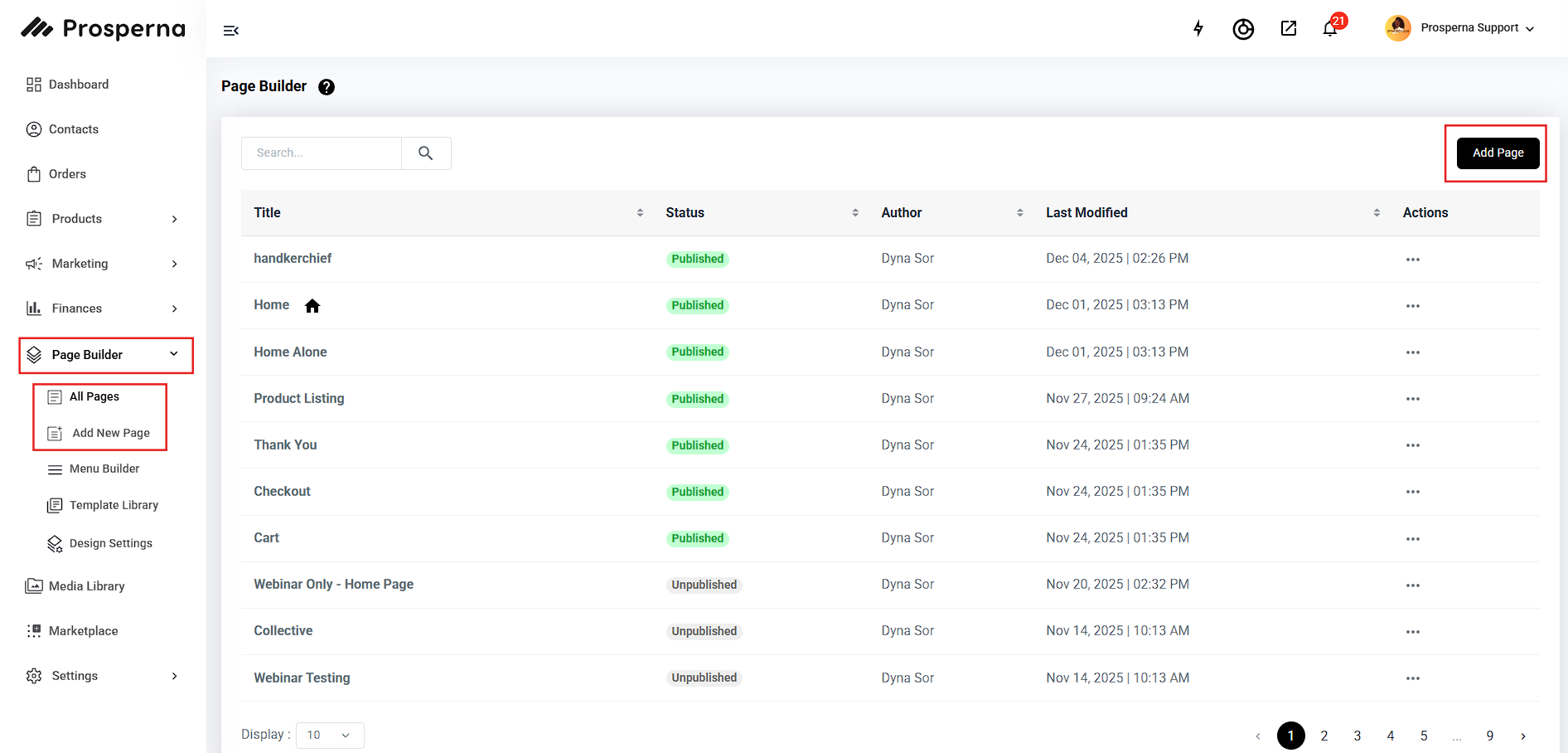The width and height of the screenshot is (1568, 753).
Task: Go to Menu Builder in the sidebar
Action: (x=104, y=469)
